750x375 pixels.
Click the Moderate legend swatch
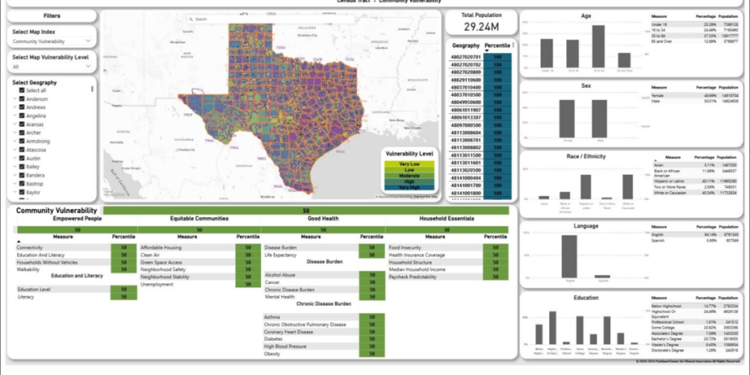click(x=409, y=176)
